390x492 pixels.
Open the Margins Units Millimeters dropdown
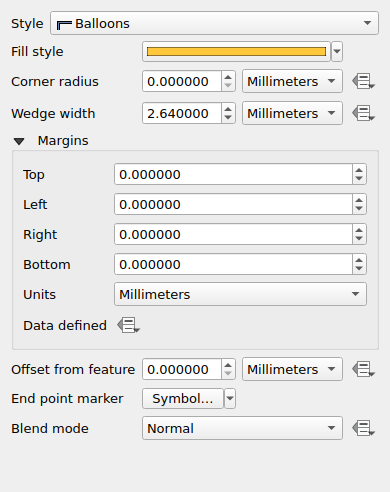point(240,294)
